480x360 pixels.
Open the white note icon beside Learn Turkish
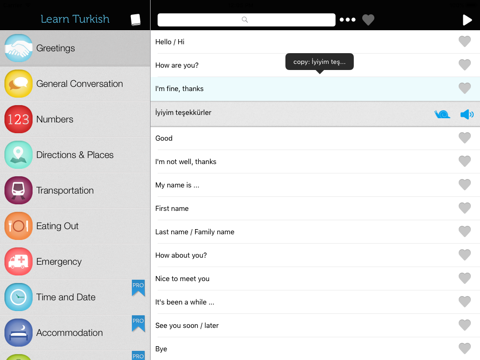(135, 20)
